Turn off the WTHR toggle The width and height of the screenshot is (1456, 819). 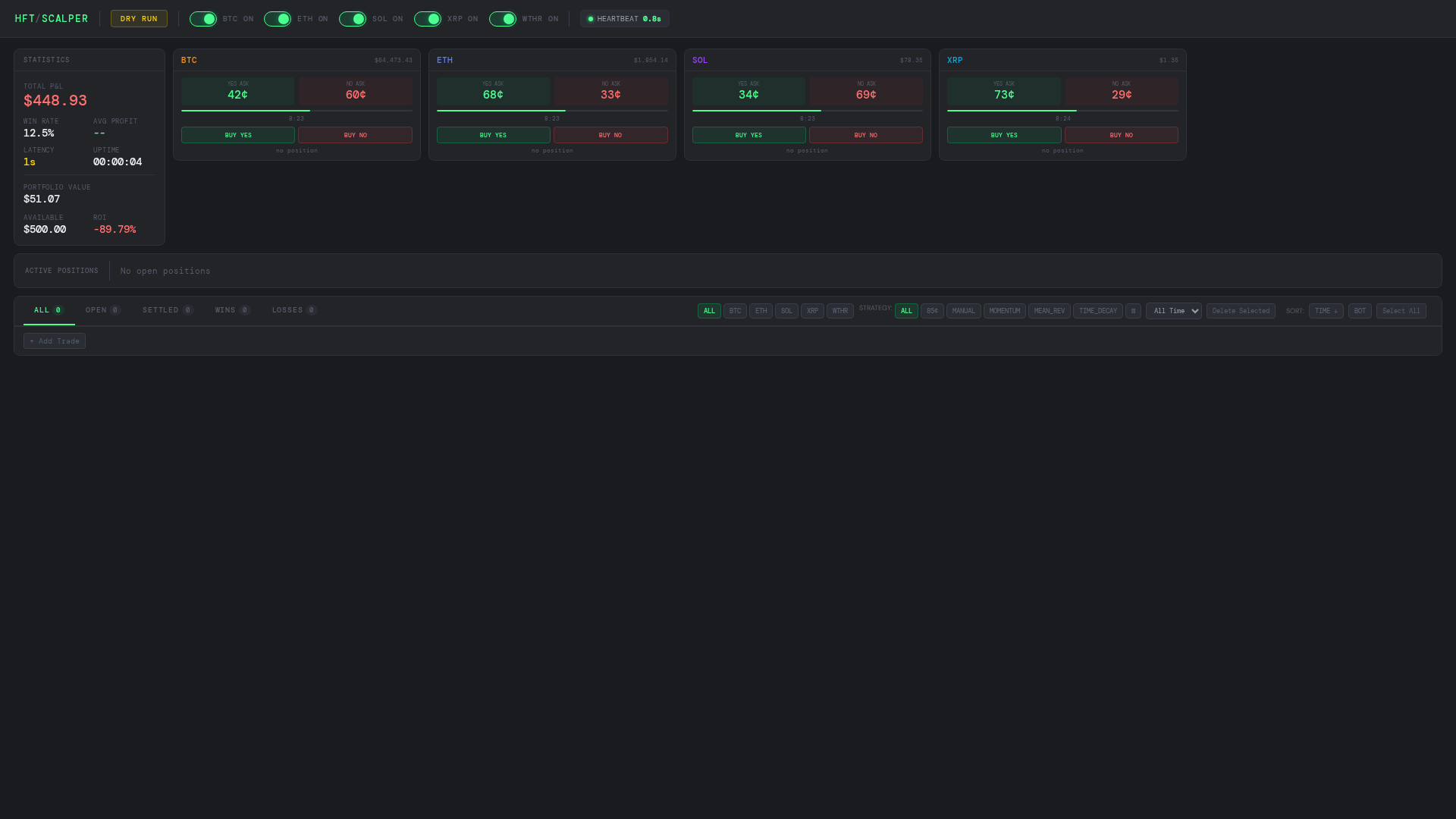click(503, 19)
